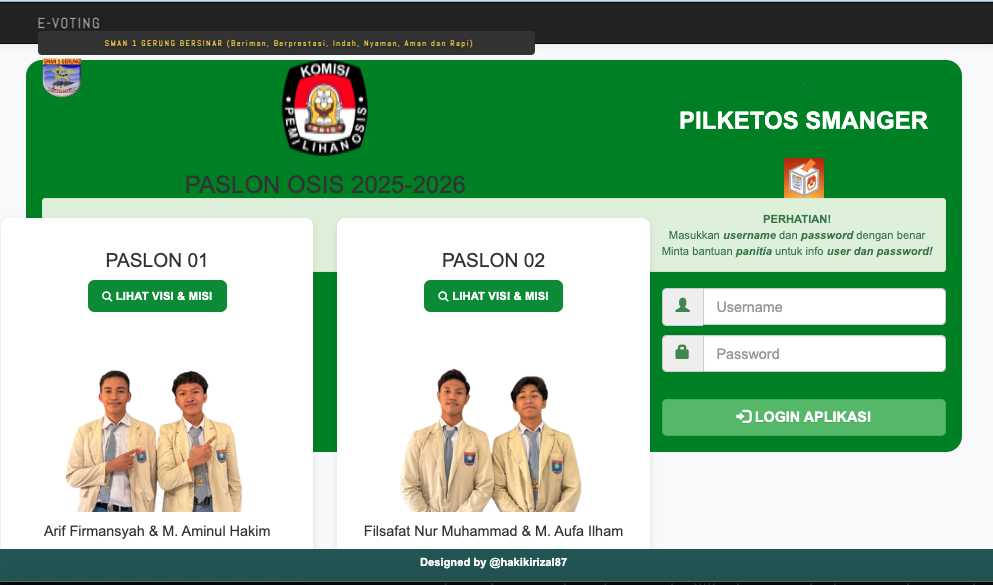The image size is (993, 585).
Task: Open the Designed by @hakikirizal87 footer credit
Action: (493, 562)
